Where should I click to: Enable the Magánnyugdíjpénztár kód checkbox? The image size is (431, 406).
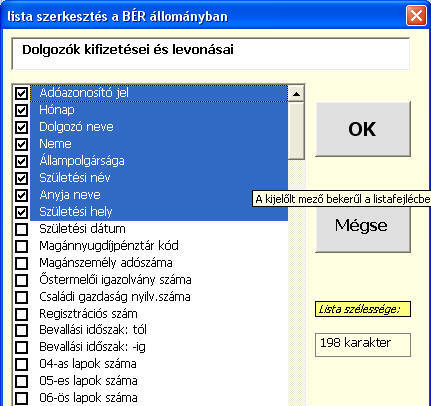[x=21, y=246]
